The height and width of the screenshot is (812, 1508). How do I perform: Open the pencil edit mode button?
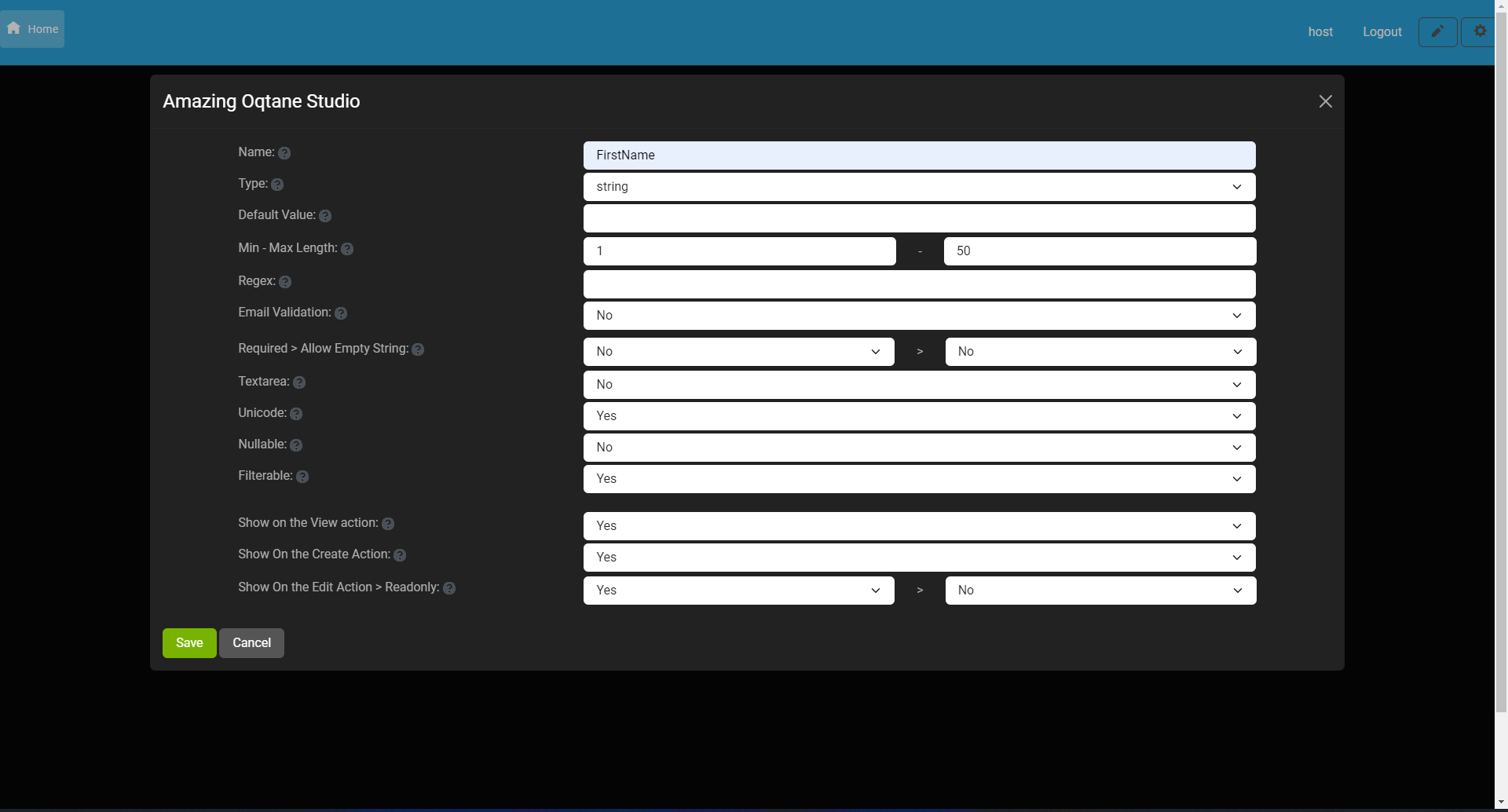coord(1437,32)
